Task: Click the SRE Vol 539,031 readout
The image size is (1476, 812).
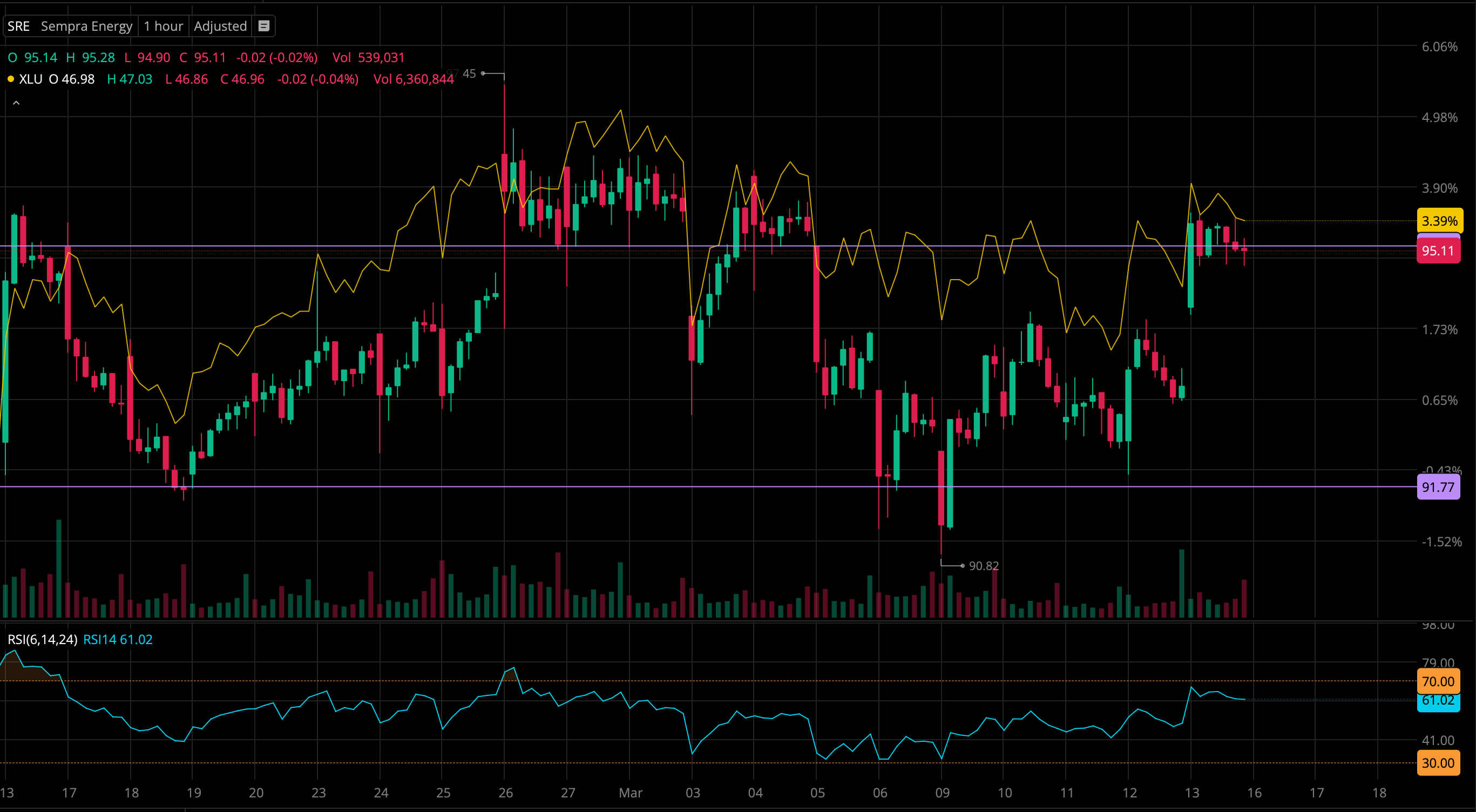Action: point(368,57)
